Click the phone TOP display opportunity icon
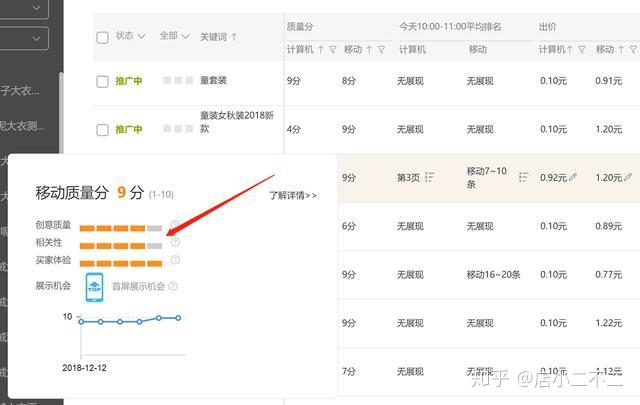640x405 pixels. point(94,287)
